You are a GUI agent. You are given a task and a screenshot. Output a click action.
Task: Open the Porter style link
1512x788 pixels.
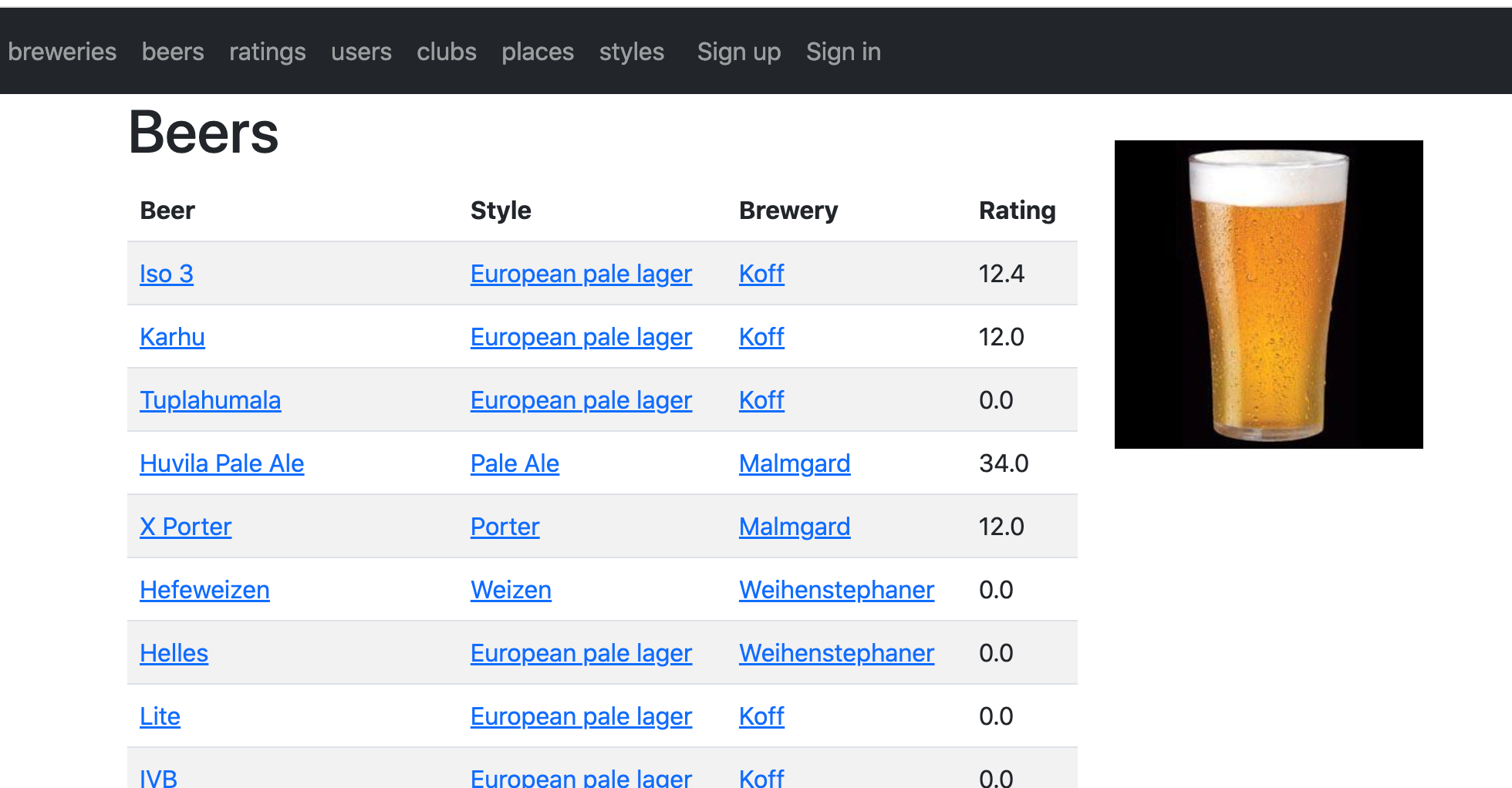(505, 527)
